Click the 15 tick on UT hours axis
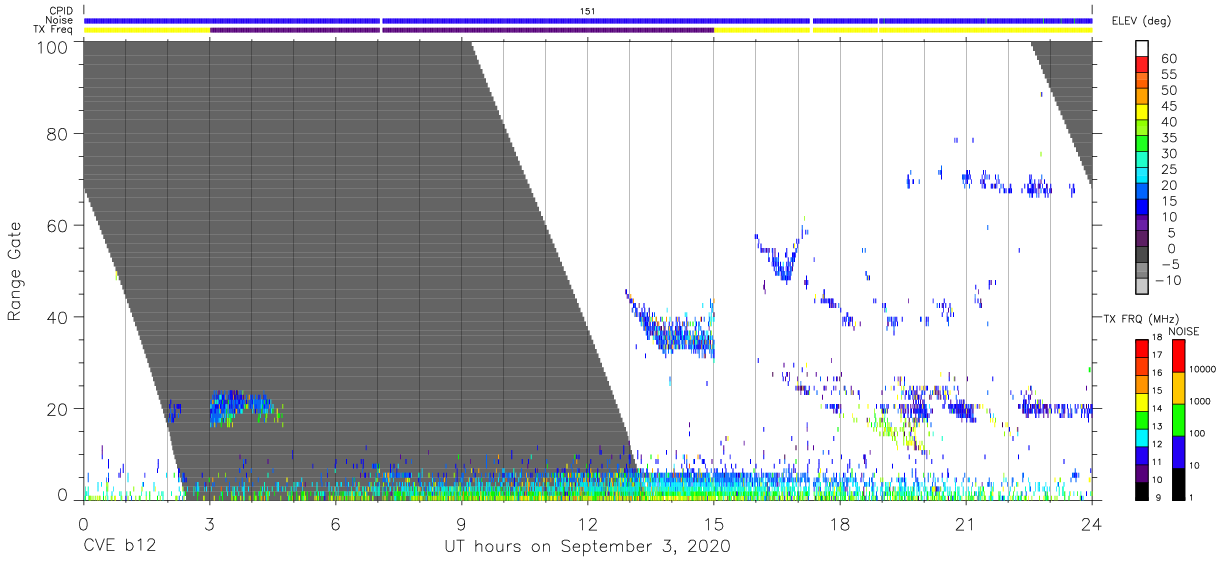The width and height of the screenshot is (1228, 567). (x=714, y=524)
